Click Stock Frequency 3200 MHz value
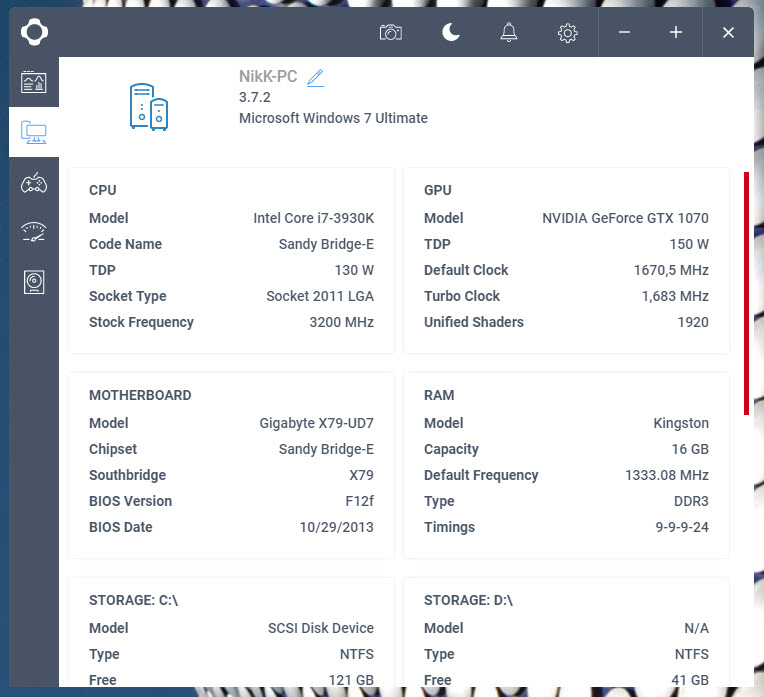The image size is (764, 697). tap(341, 322)
